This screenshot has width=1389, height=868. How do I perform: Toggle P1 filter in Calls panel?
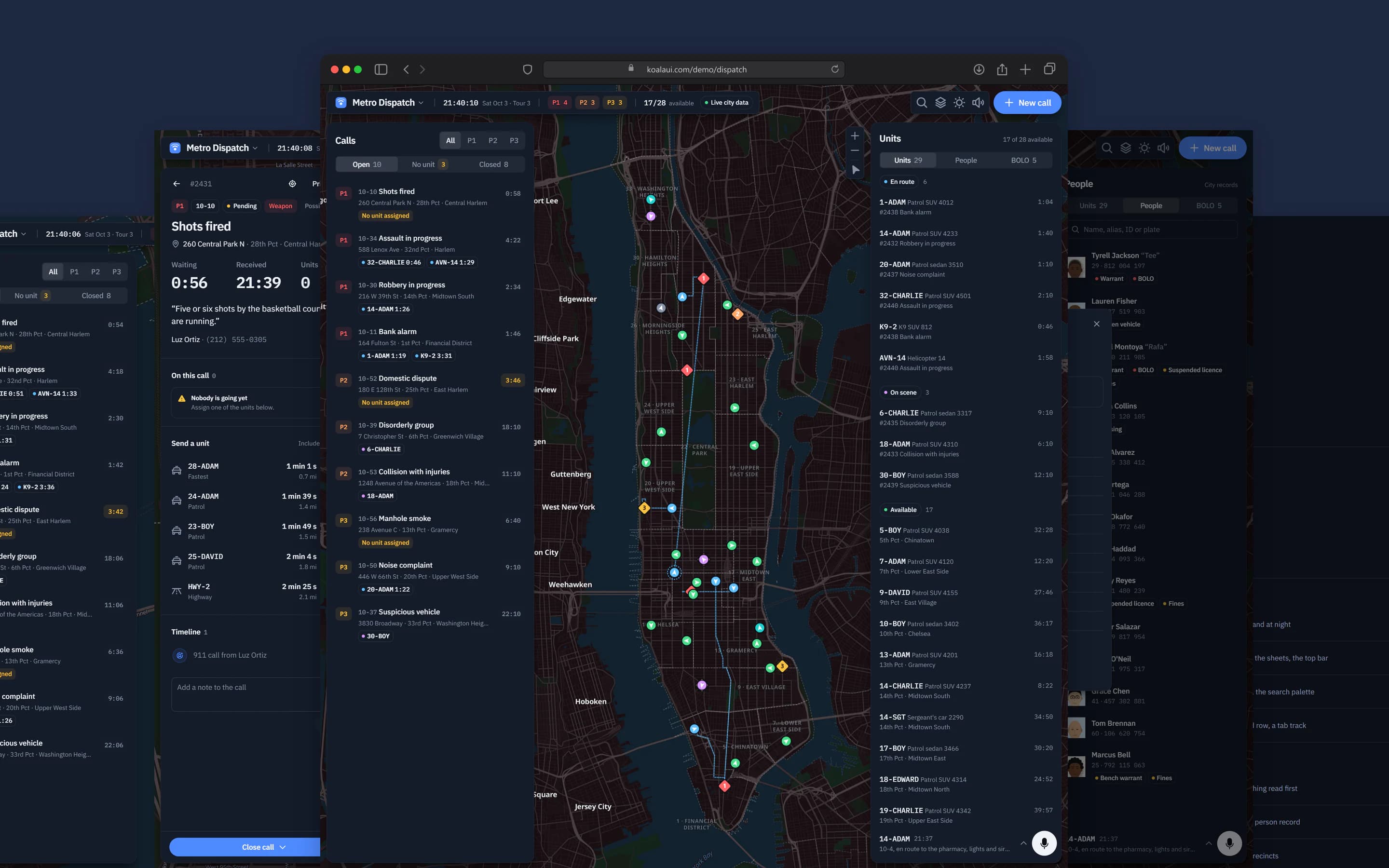471,141
